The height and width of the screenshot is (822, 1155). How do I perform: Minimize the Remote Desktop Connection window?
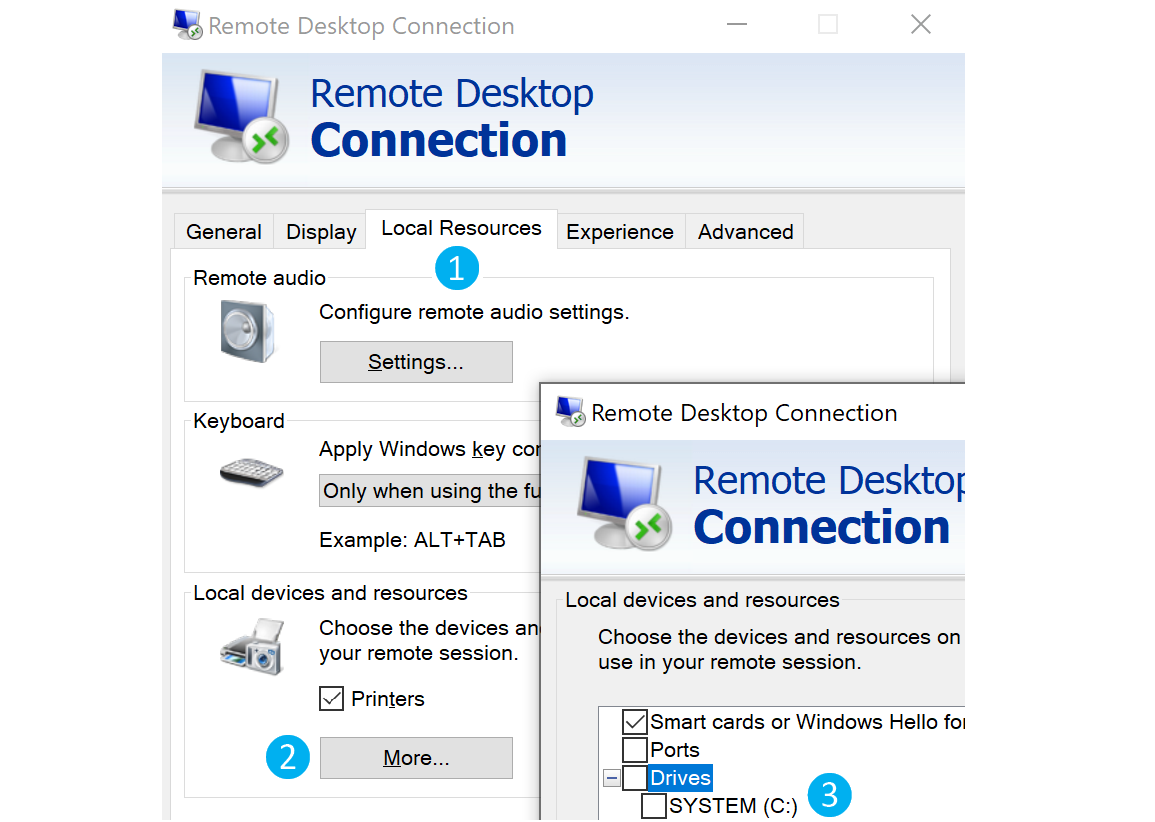pyautogui.click(x=737, y=24)
